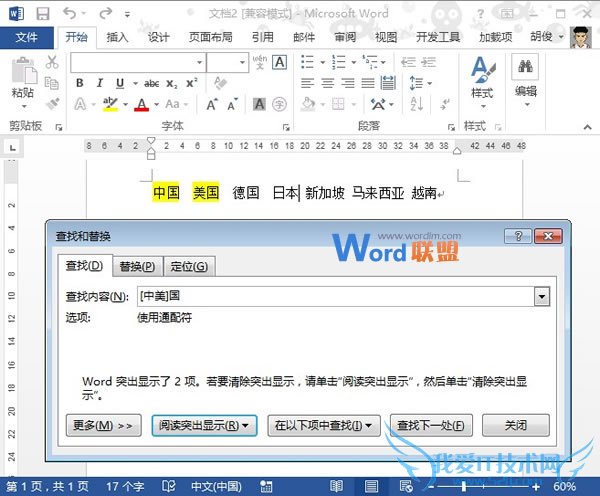Toggle superscript formatting
The height and width of the screenshot is (496, 600).
tap(191, 83)
